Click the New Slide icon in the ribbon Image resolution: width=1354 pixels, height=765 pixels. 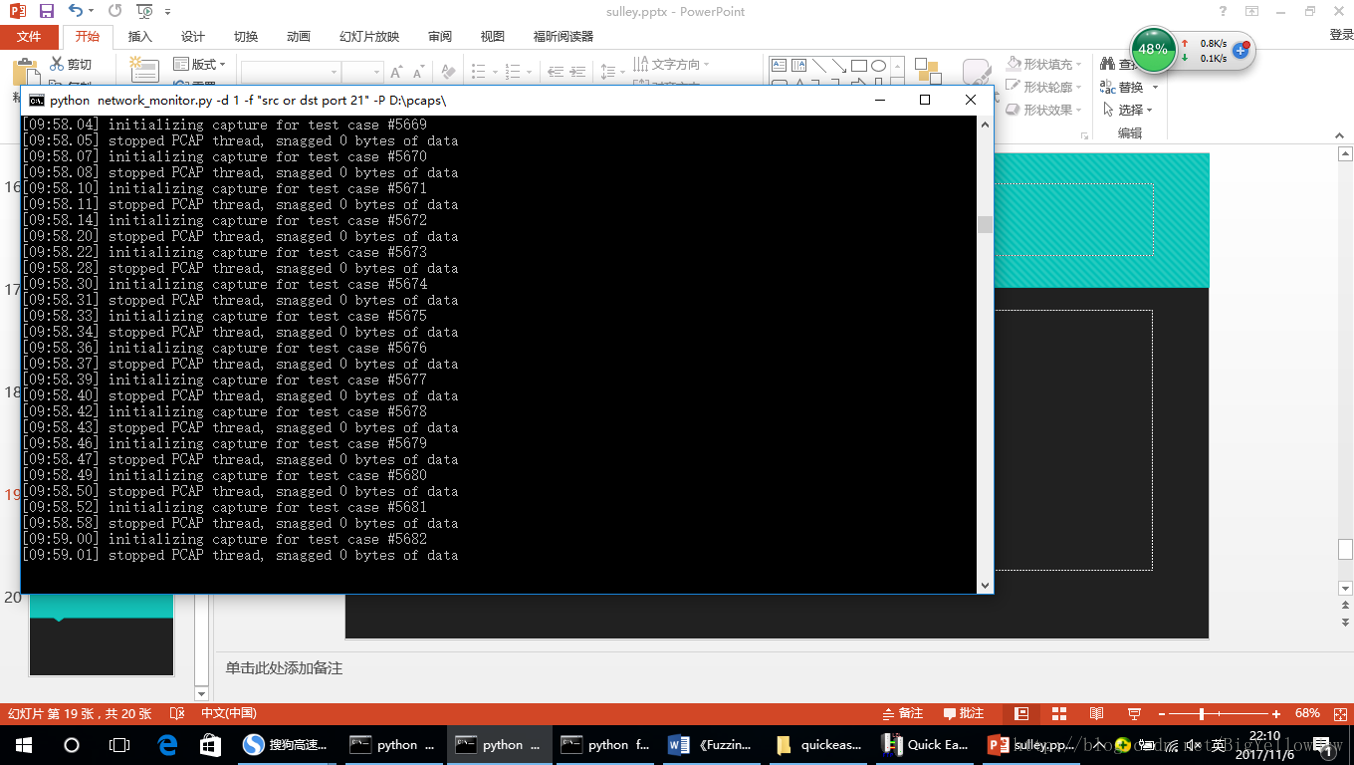click(145, 70)
